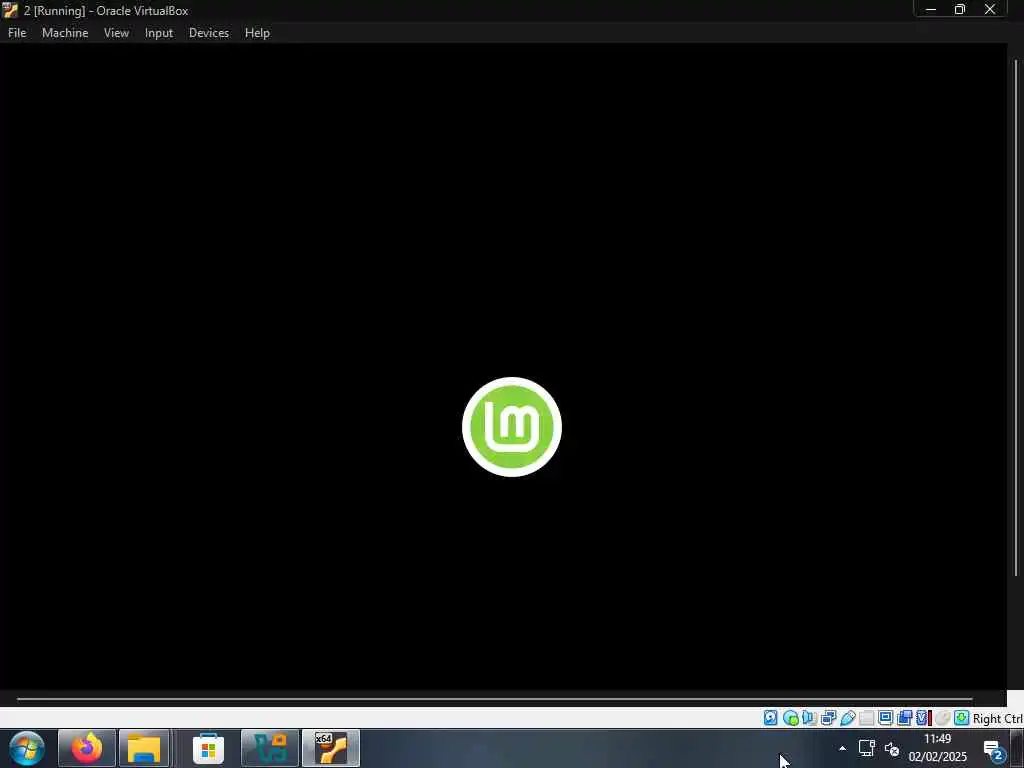1024x768 pixels.
Task: Click the muted volume tray icon
Action: (891, 749)
